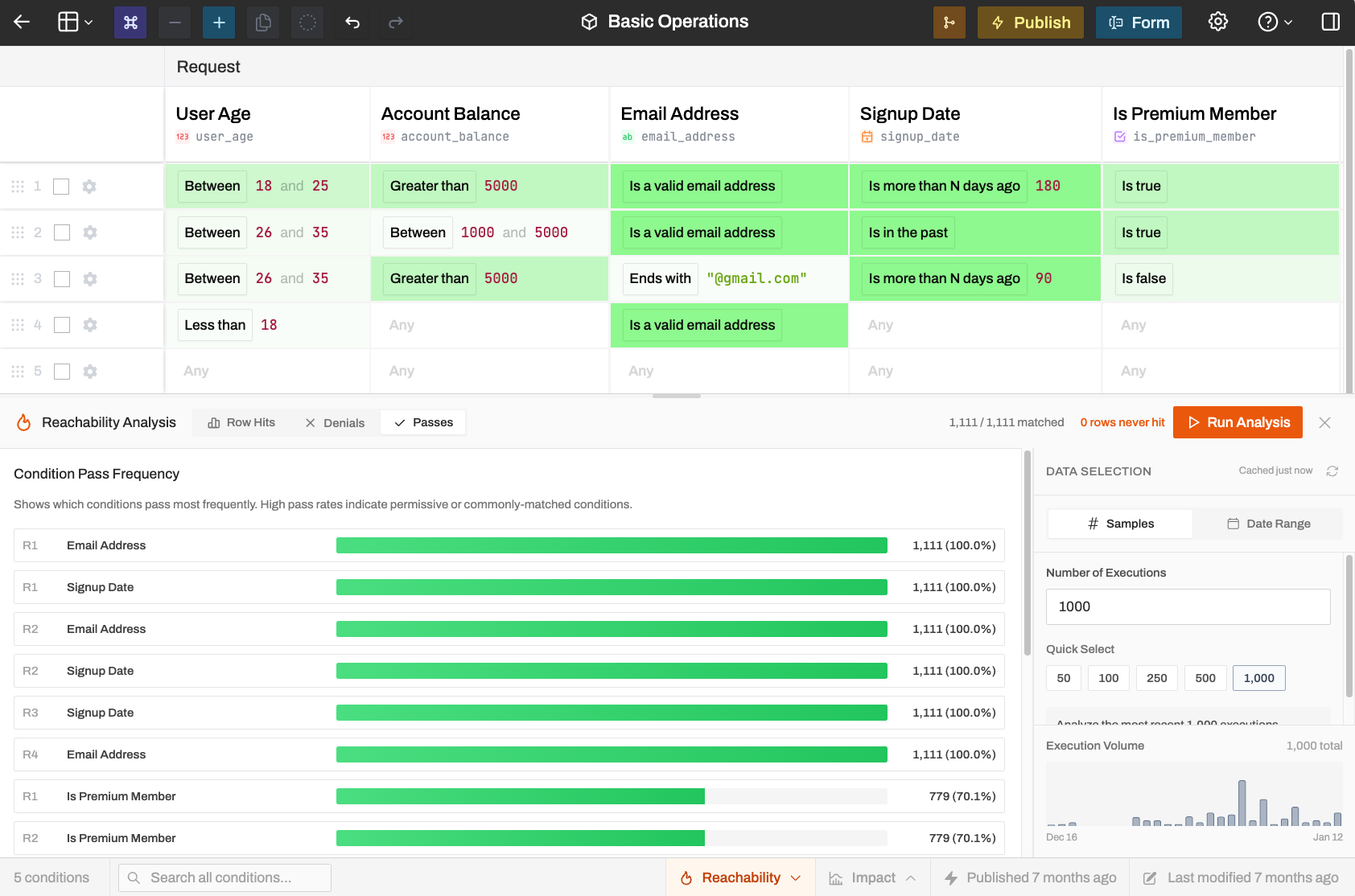Grab the drag handle of row 3
The image size is (1355, 896).
(18, 279)
